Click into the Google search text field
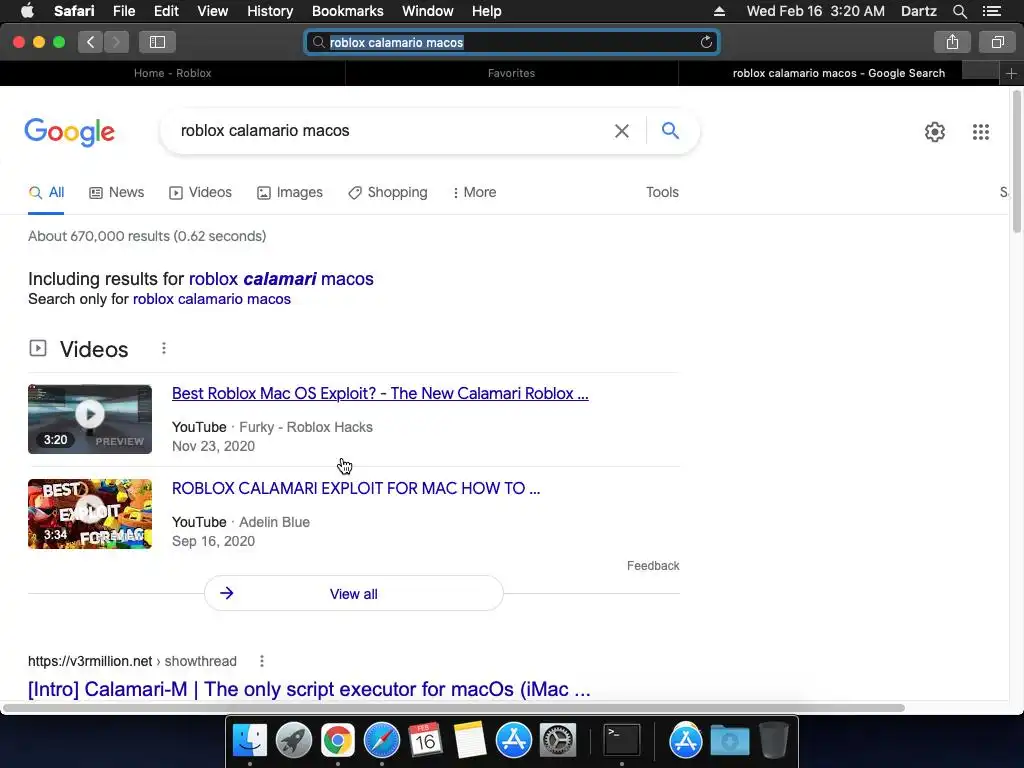 click(392, 131)
